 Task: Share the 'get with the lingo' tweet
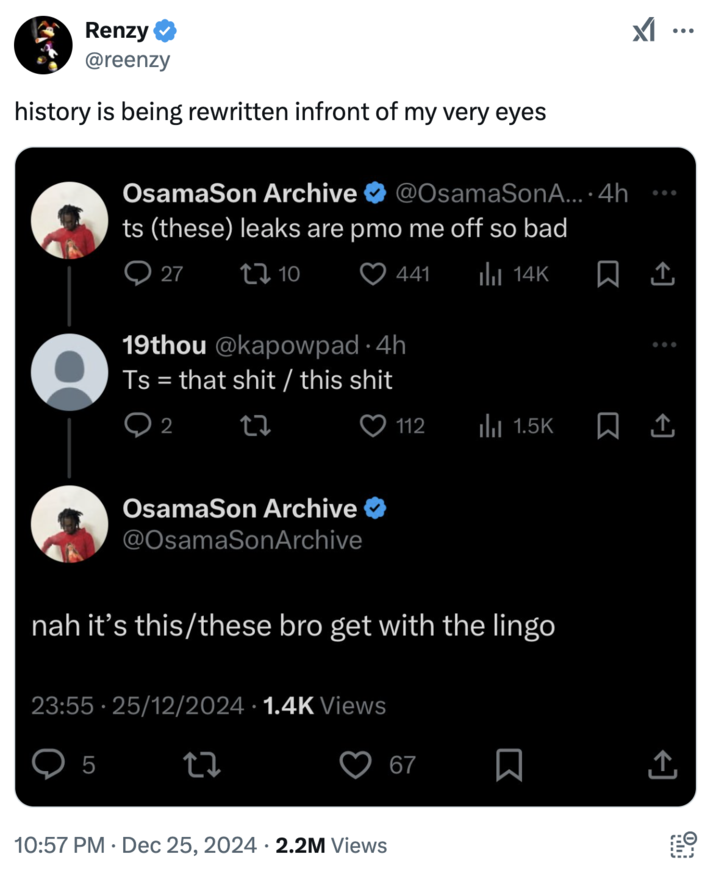660,766
